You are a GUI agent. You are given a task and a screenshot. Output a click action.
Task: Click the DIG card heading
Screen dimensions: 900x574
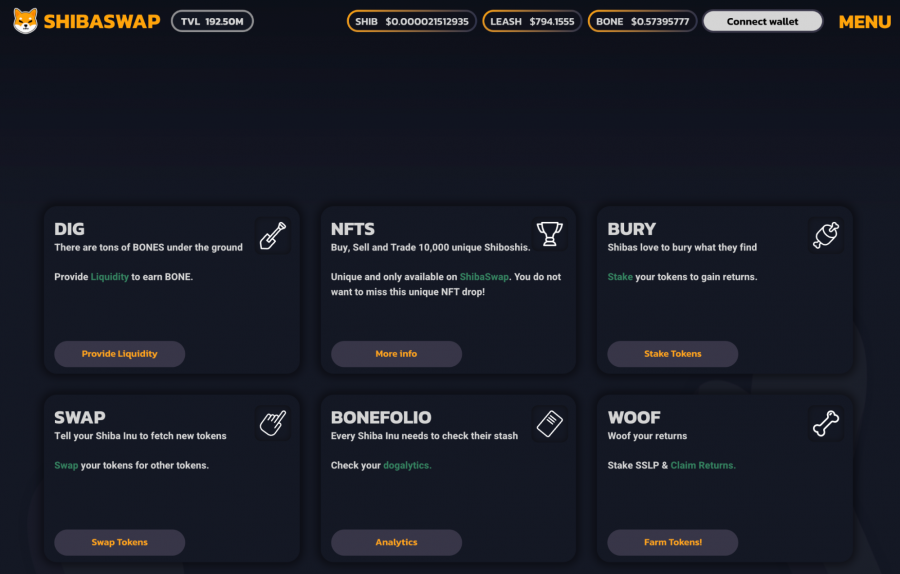69,229
